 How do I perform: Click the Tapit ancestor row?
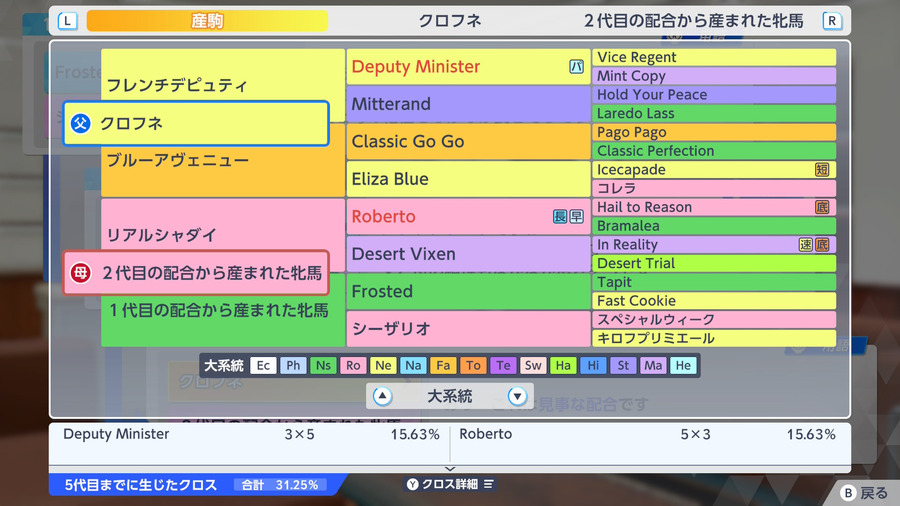point(714,282)
